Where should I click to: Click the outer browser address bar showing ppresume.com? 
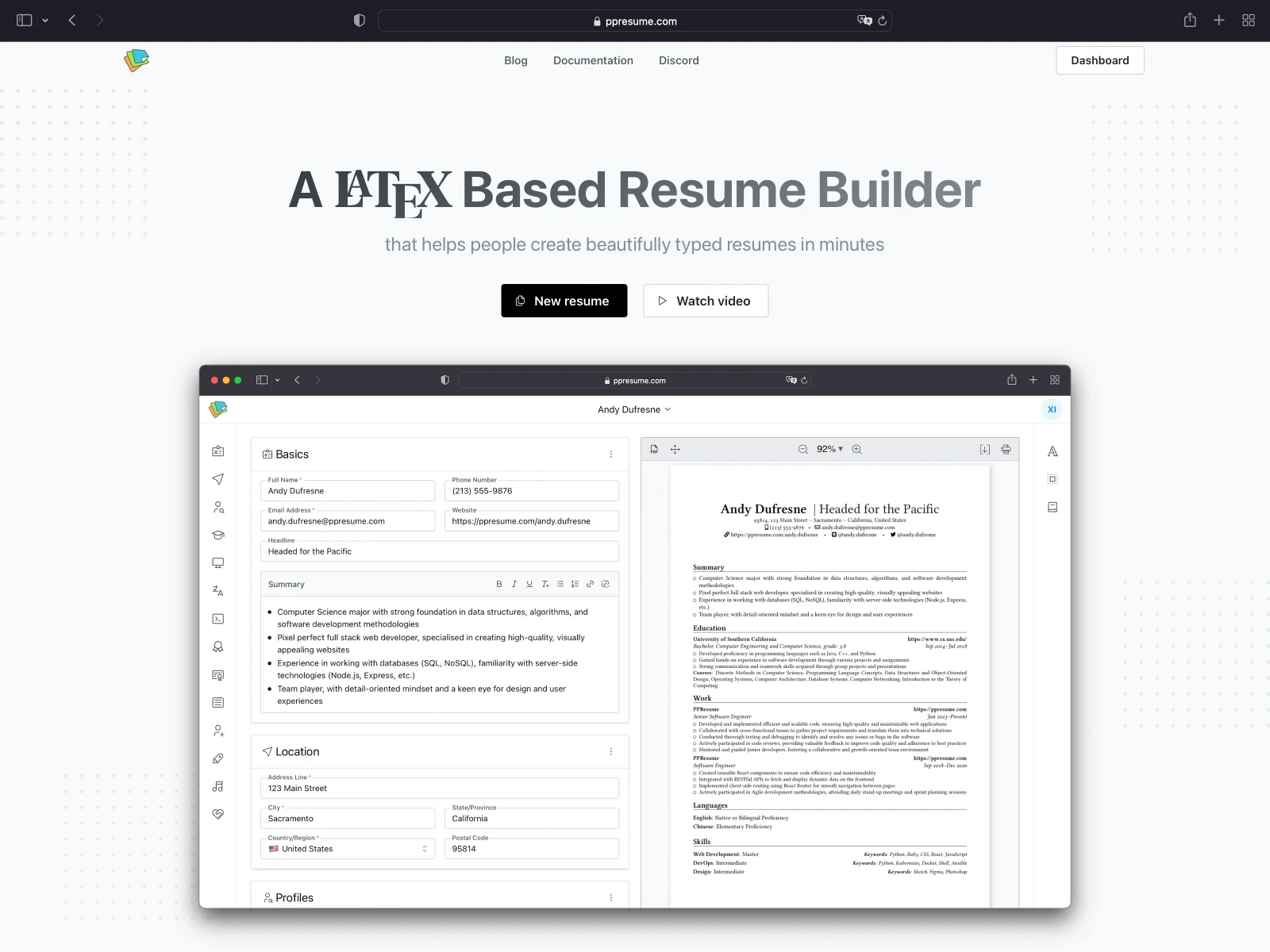pyautogui.click(x=635, y=21)
